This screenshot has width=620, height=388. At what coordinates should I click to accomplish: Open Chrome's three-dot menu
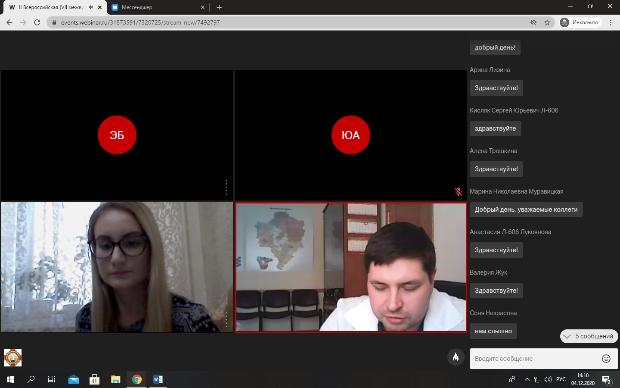[x=611, y=23]
